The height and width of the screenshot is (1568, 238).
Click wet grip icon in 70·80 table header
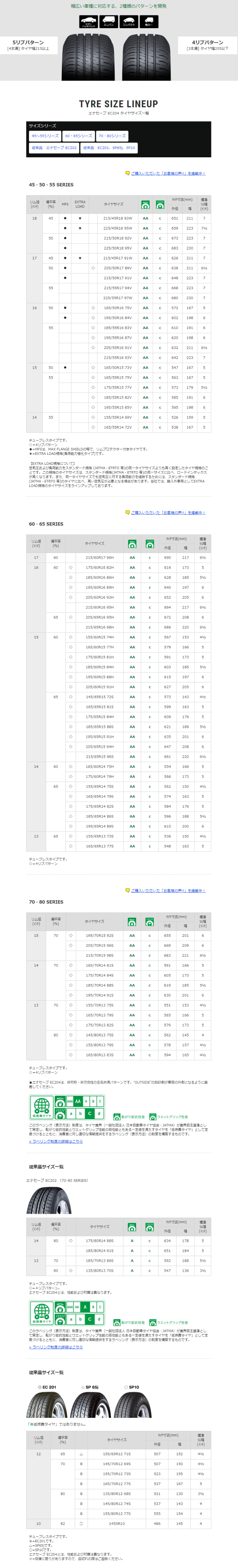click(150, 922)
